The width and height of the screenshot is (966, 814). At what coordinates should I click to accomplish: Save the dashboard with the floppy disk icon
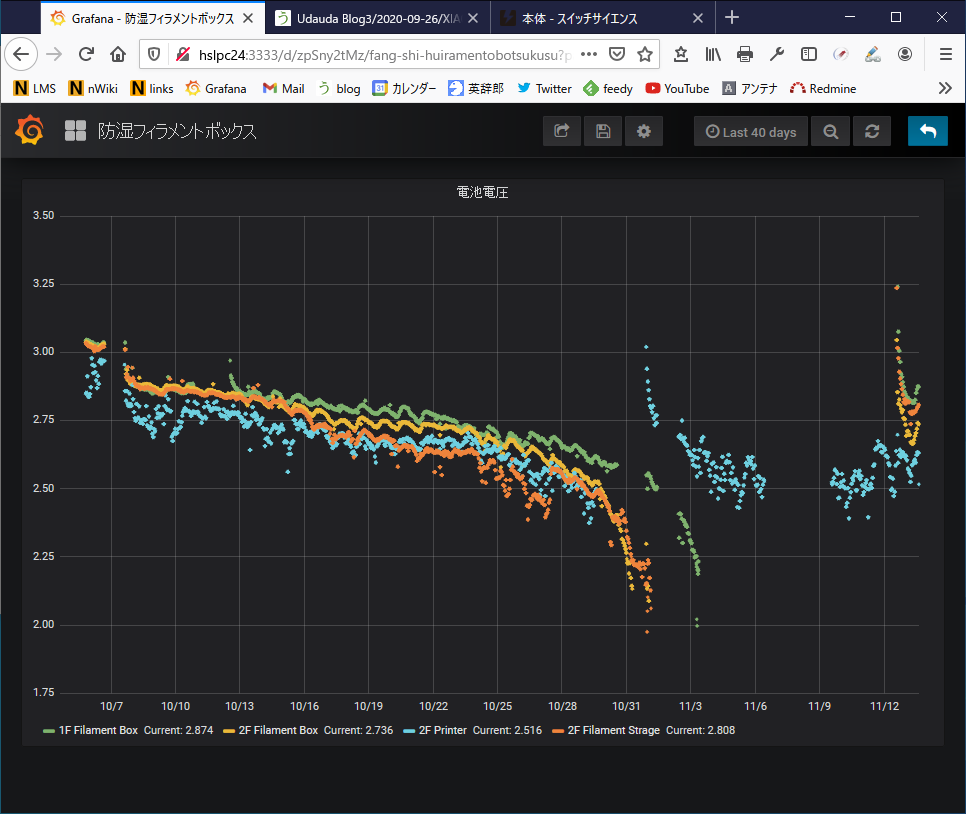[603, 131]
